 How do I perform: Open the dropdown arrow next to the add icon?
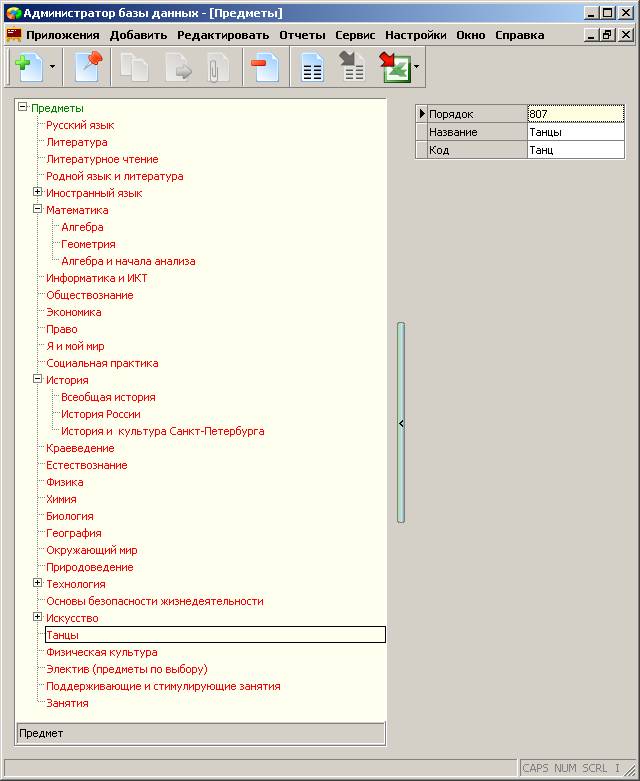pos(52,66)
